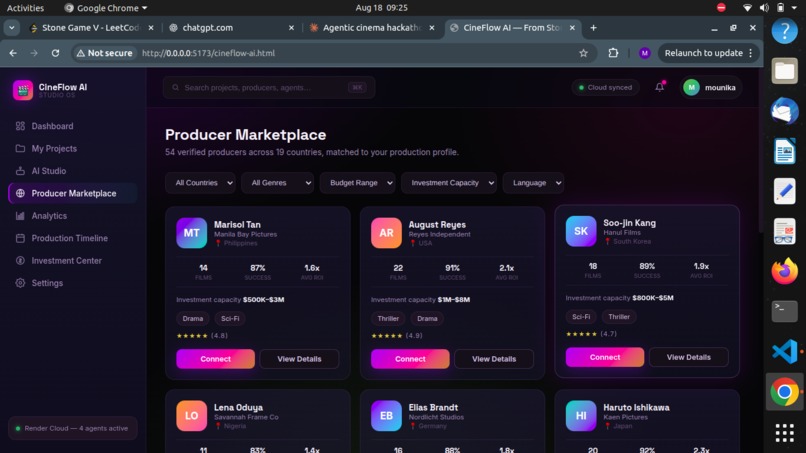806x453 pixels.
Task: Open the Budget Range dropdown
Action: (x=357, y=183)
